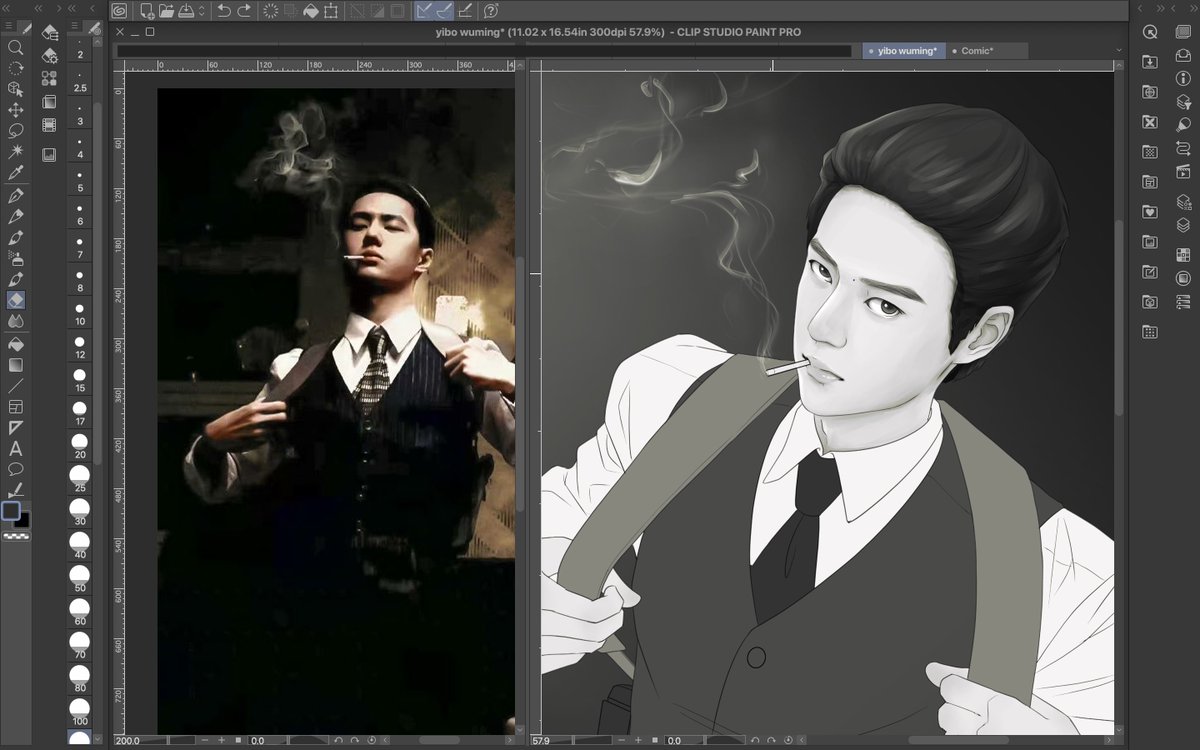Toggle Snap to Grid button
The image size is (1200, 750).
[466, 11]
